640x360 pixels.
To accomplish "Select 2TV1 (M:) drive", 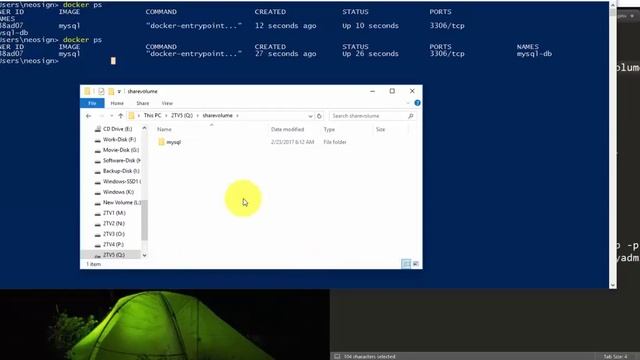I will pyautogui.click(x=114, y=213).
